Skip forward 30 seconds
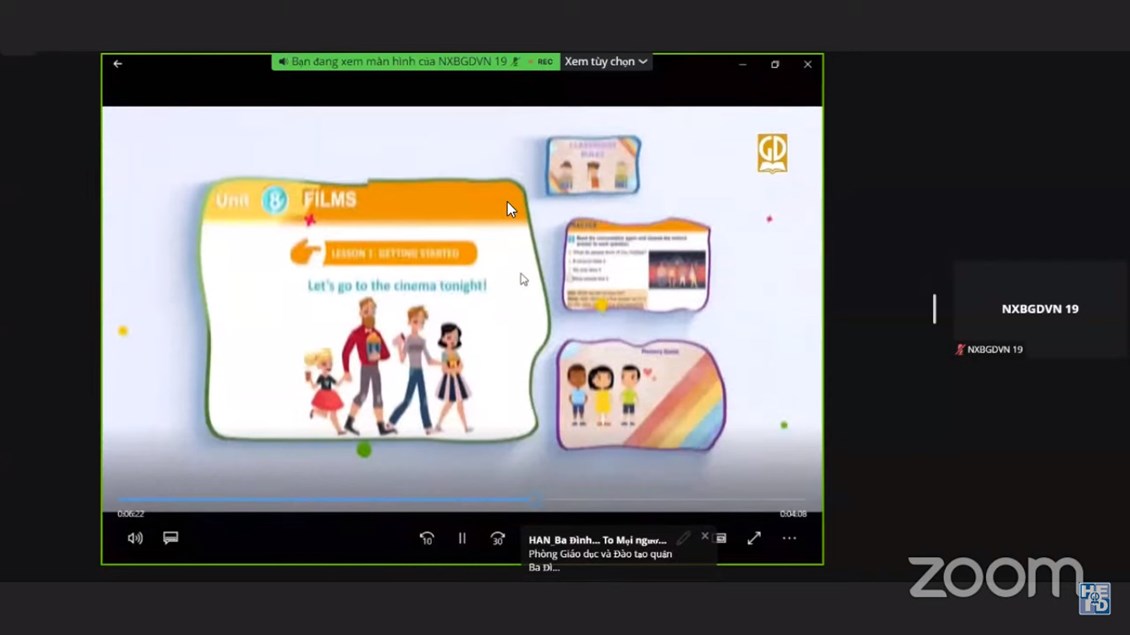The height and width of the screenshot is (635, 1130). click(497, 538)
